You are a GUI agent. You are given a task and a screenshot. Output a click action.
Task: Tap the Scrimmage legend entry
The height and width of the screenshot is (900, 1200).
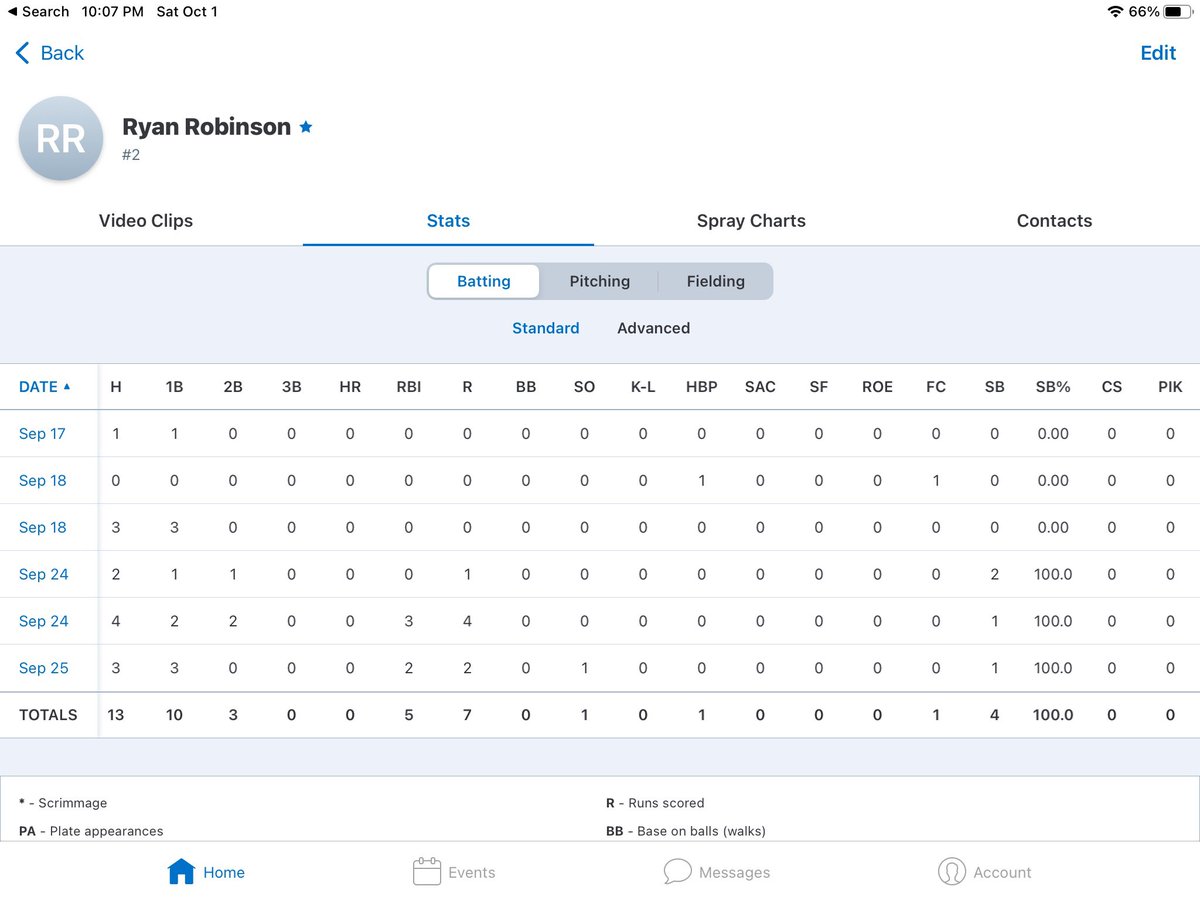63,803
